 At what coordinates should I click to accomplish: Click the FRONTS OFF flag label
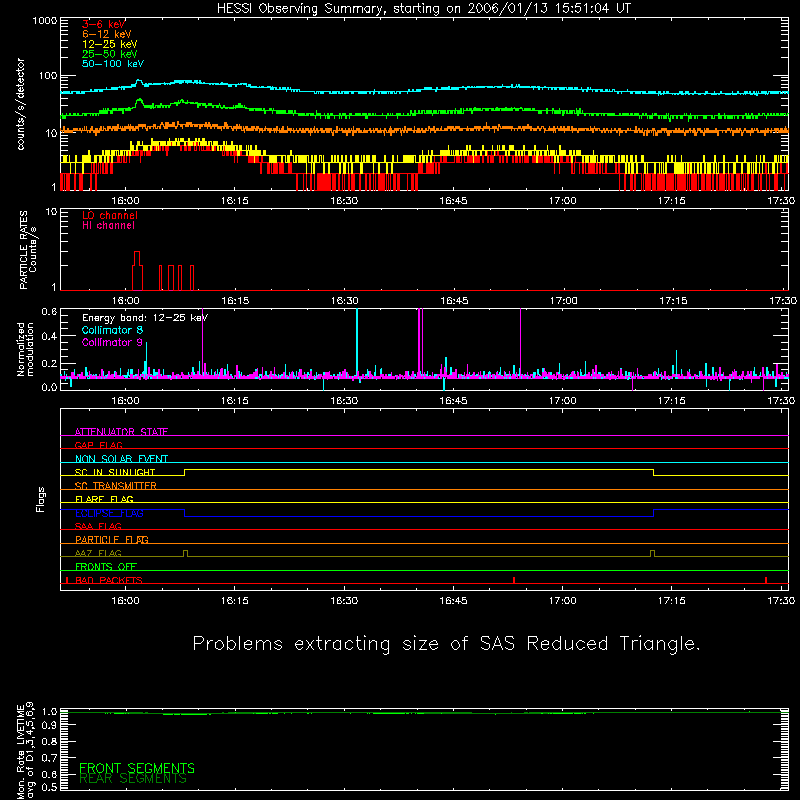[x=106, y=566]
